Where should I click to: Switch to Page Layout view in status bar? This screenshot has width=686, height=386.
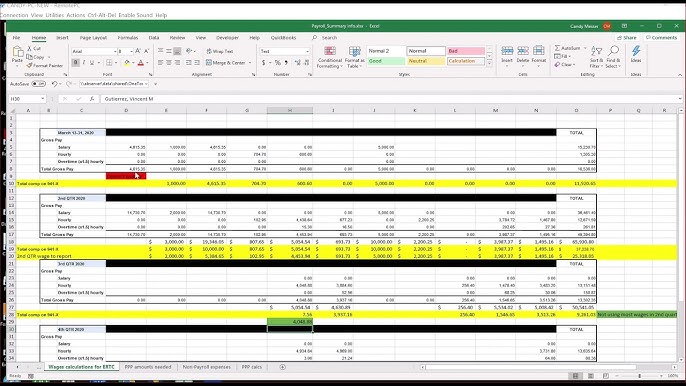pyautogui.click(x=591, y=376)
